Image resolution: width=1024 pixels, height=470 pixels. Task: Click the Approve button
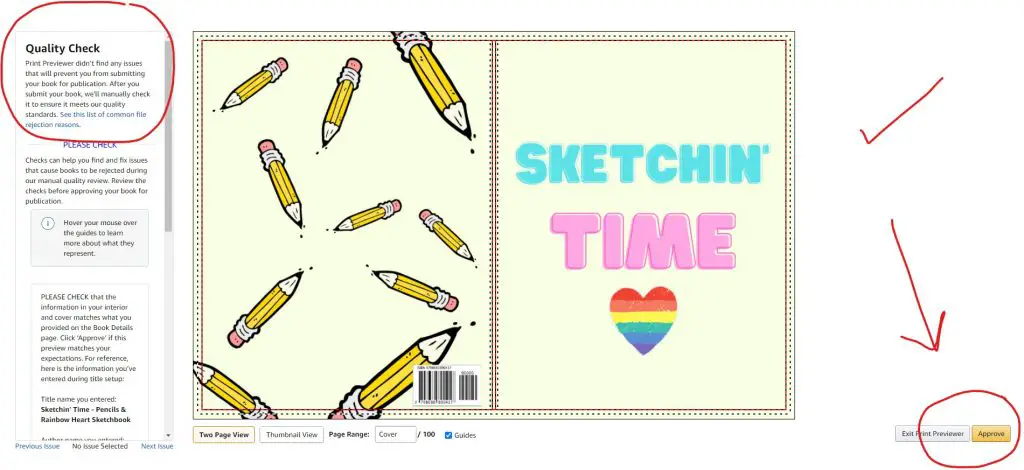coord(991,434)
